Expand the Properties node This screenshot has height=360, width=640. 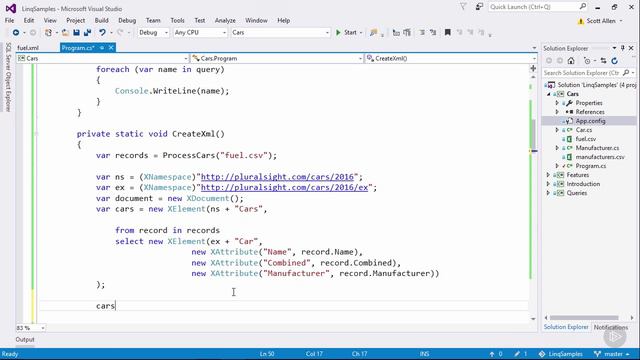pos(557,103)
